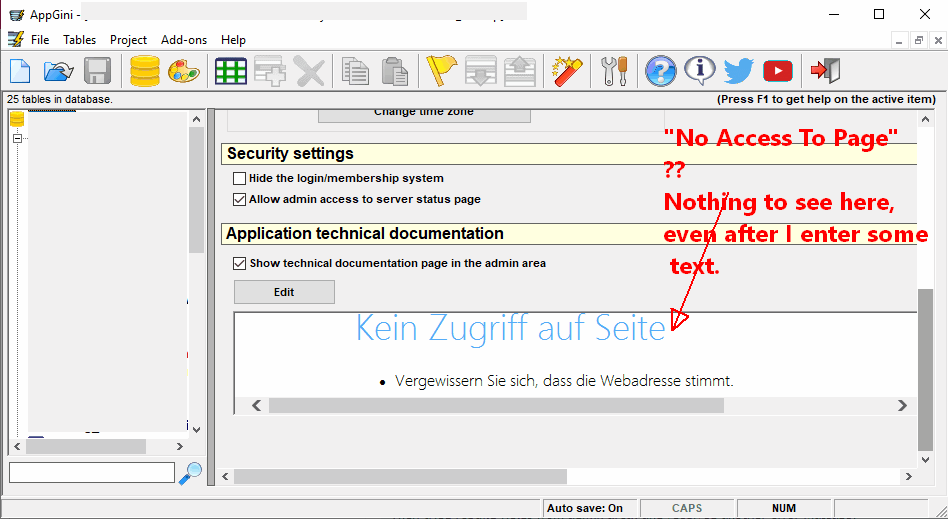Open the Add-ons menu
The image size is (948, 519).
(184, 40)
